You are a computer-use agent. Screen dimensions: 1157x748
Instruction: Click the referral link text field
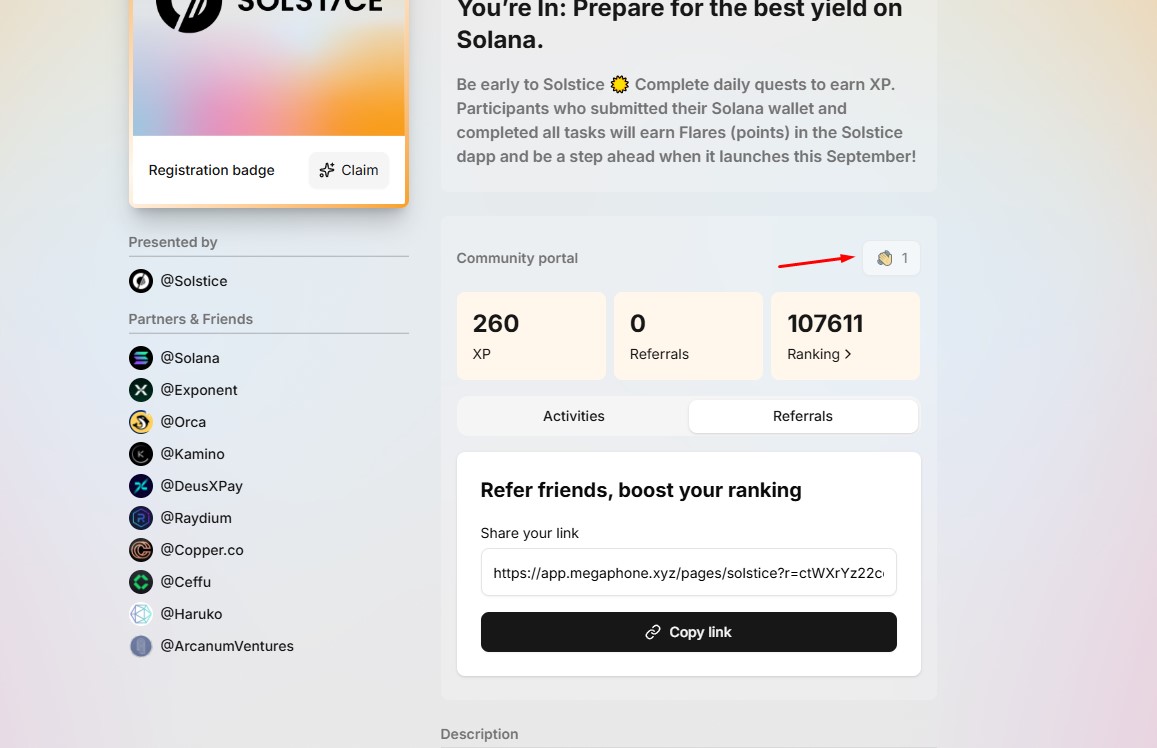(688, 573)
